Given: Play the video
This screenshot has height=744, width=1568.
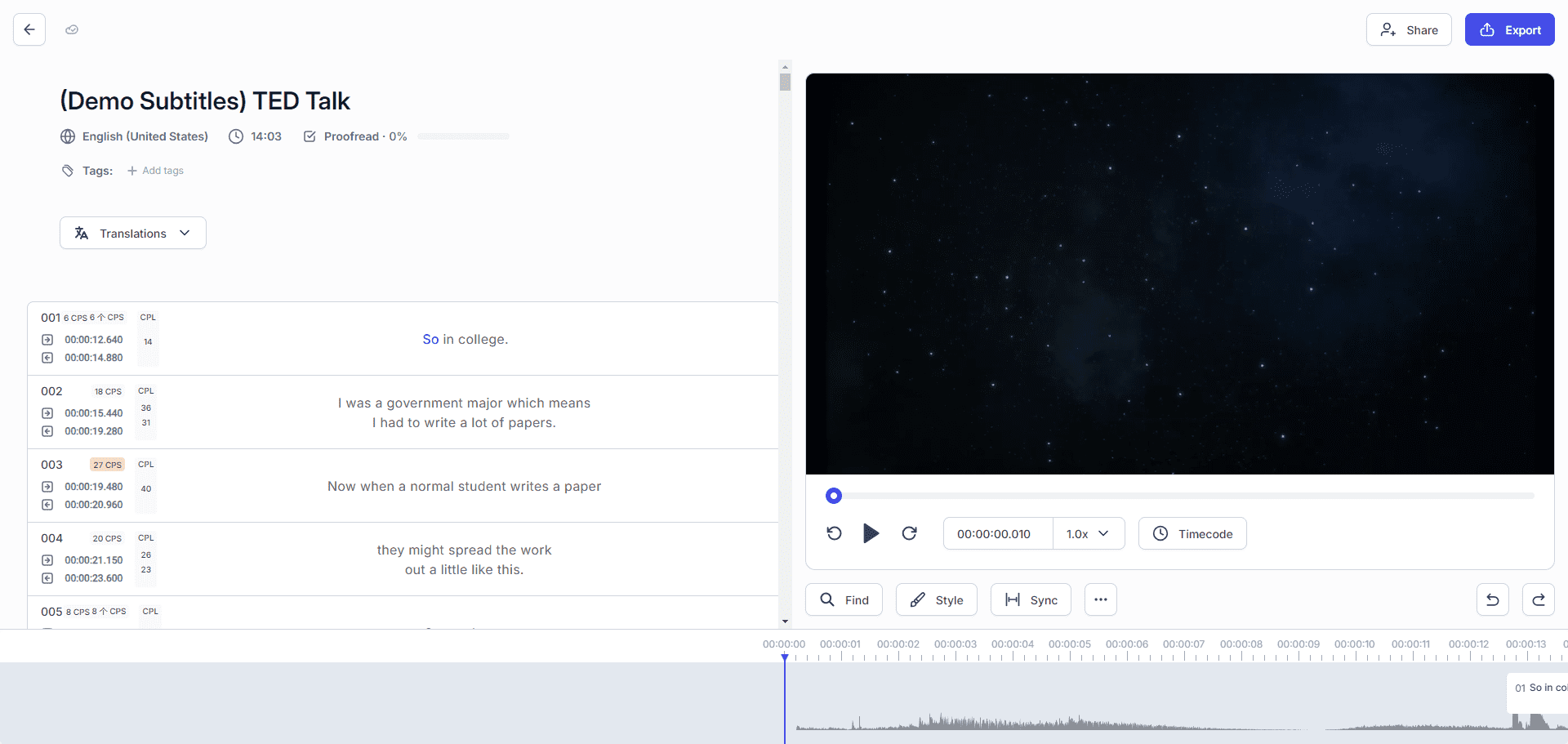Looking at the screenshot, I should (871, 533).
